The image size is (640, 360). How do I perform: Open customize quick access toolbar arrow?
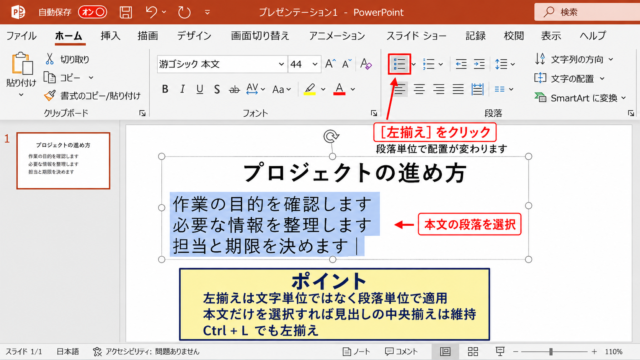coord(207,12)
